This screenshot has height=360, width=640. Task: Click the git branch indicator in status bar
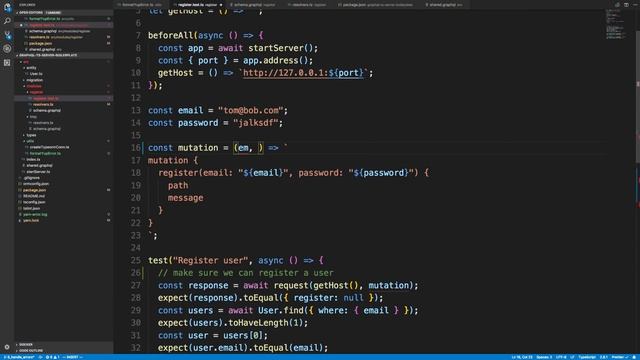click(x=19, y=357)
